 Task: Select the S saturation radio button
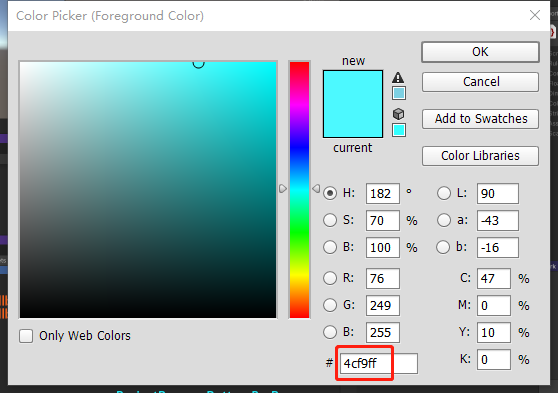coord(330,220)
